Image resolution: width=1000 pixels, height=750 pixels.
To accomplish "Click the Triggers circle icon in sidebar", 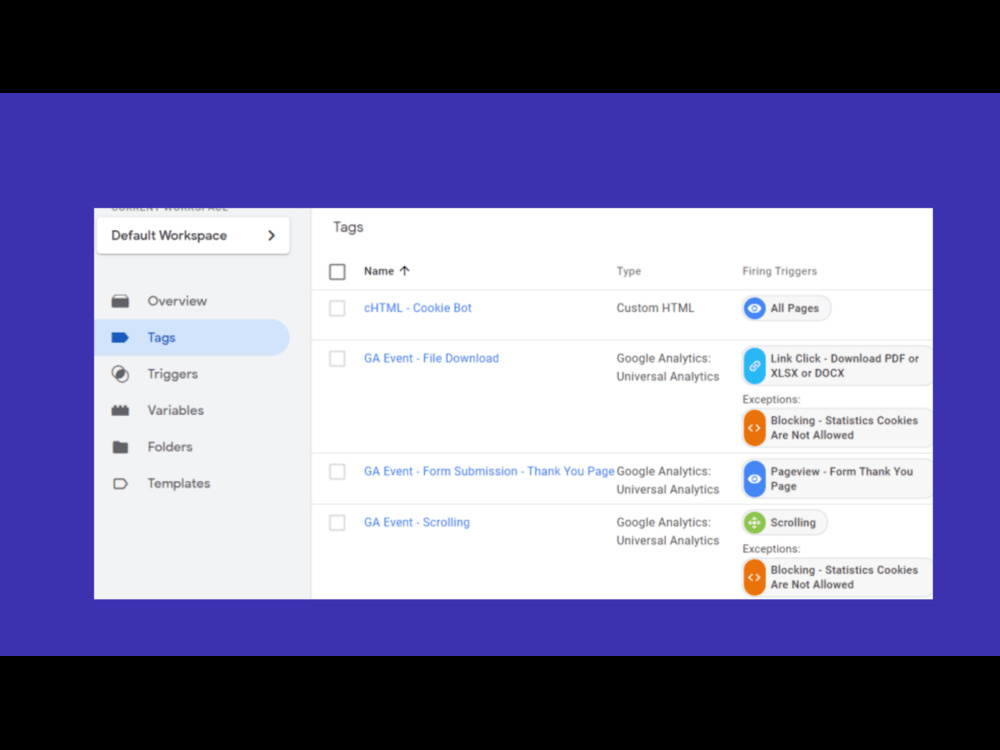I will 120,374.
